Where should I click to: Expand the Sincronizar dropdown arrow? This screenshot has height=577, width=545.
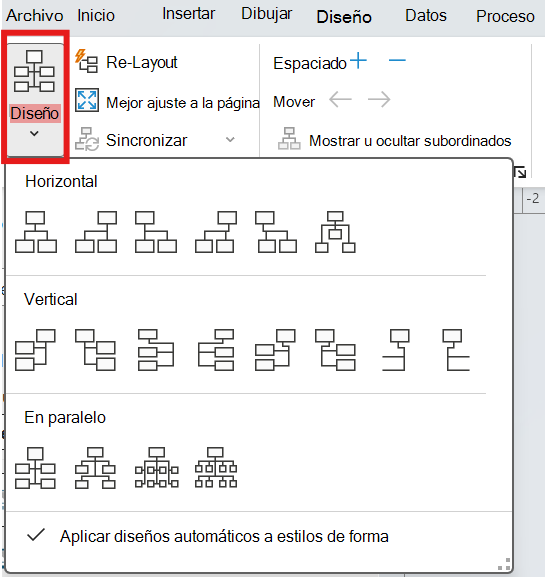tap(230, 140)
